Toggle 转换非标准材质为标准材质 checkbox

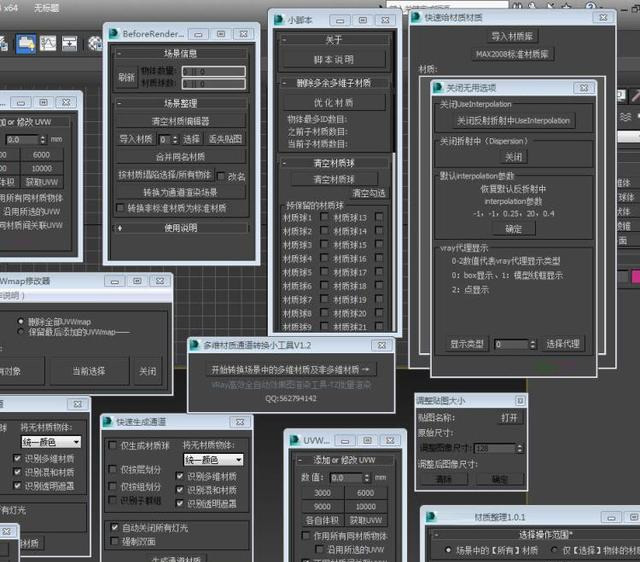(x=120, y=207)
